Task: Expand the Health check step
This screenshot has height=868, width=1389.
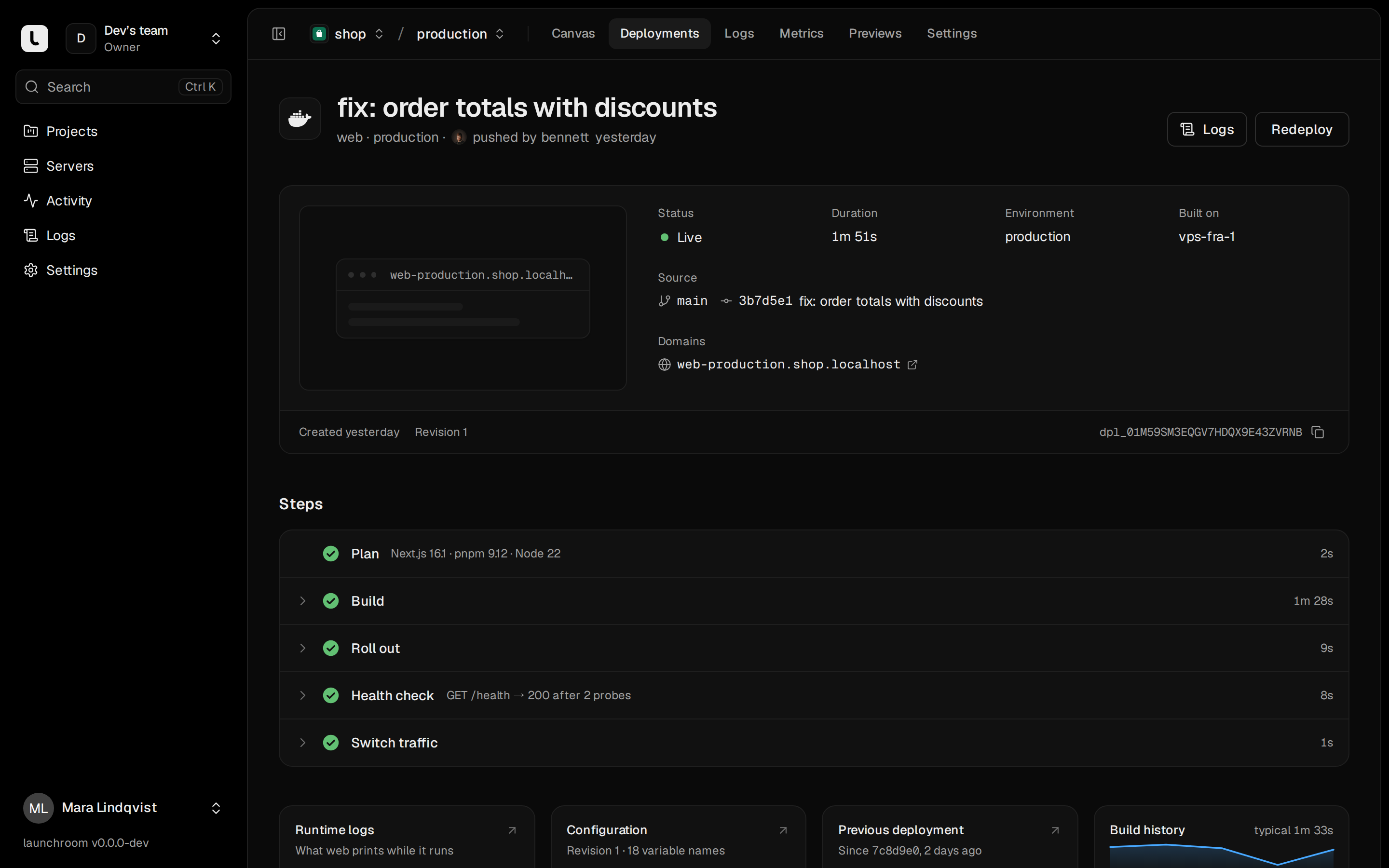Action: [x=302, y=695]
